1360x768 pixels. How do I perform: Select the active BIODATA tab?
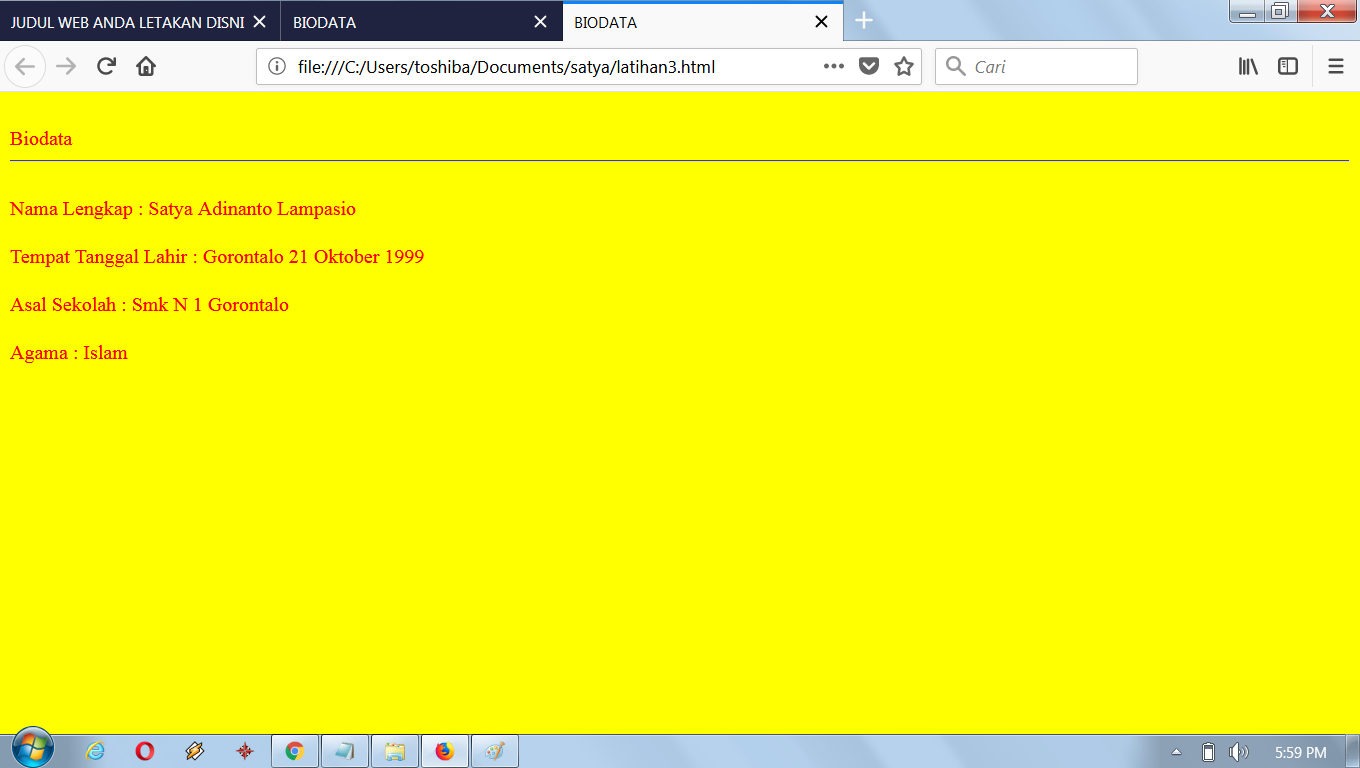pyautogui.click(x=703, y=22)
